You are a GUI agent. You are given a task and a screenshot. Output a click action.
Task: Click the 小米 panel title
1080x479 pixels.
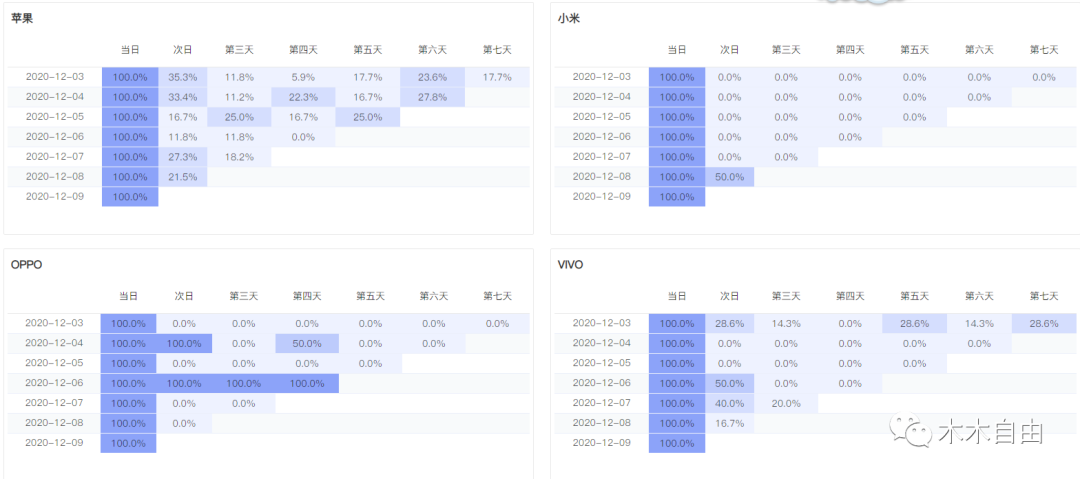(569, 18)
